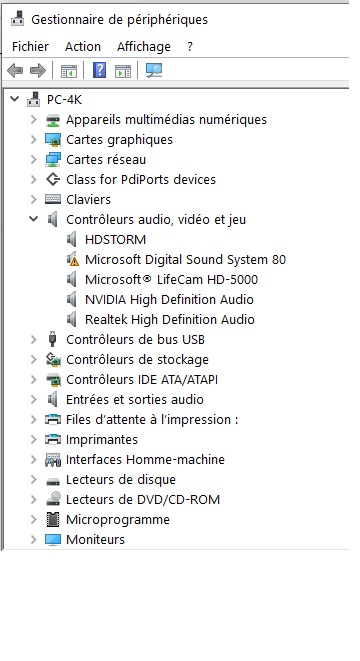Click the Back arrow toolbar icon
The height and width of the screenshot is (661, 360).
15,70
